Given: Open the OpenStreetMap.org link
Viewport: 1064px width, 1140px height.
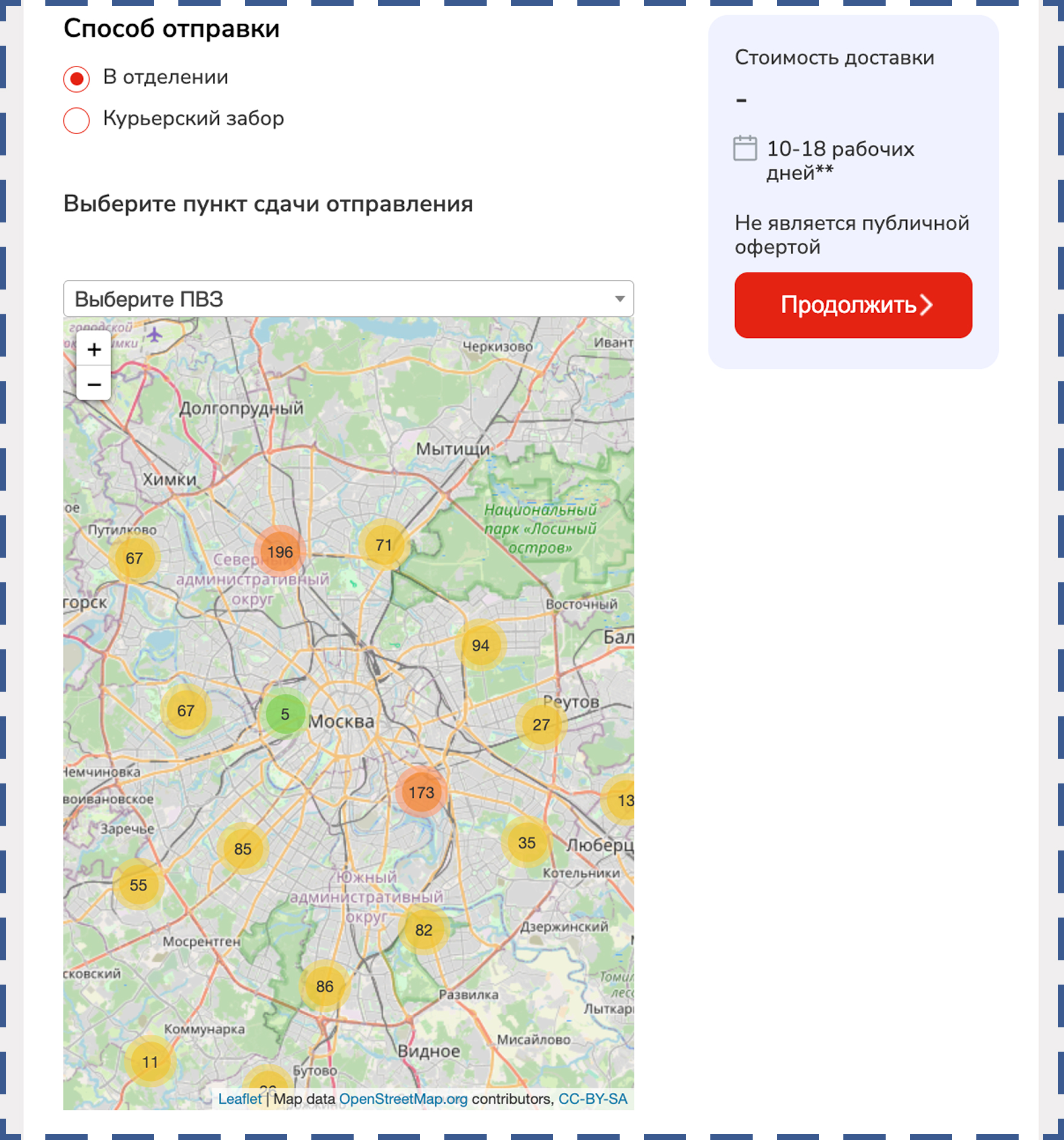Looking at the screenshot, I should 403,1099.
